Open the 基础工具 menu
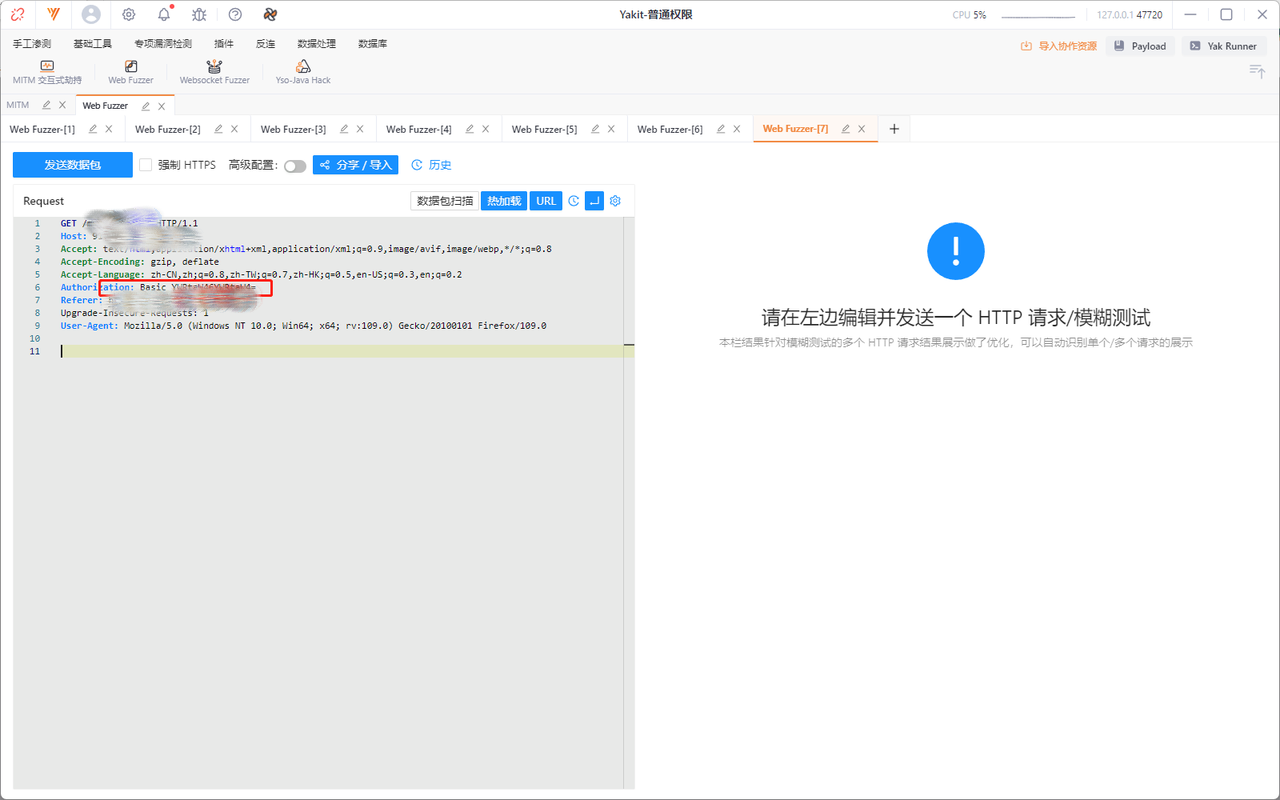 (x=92, y=44)
